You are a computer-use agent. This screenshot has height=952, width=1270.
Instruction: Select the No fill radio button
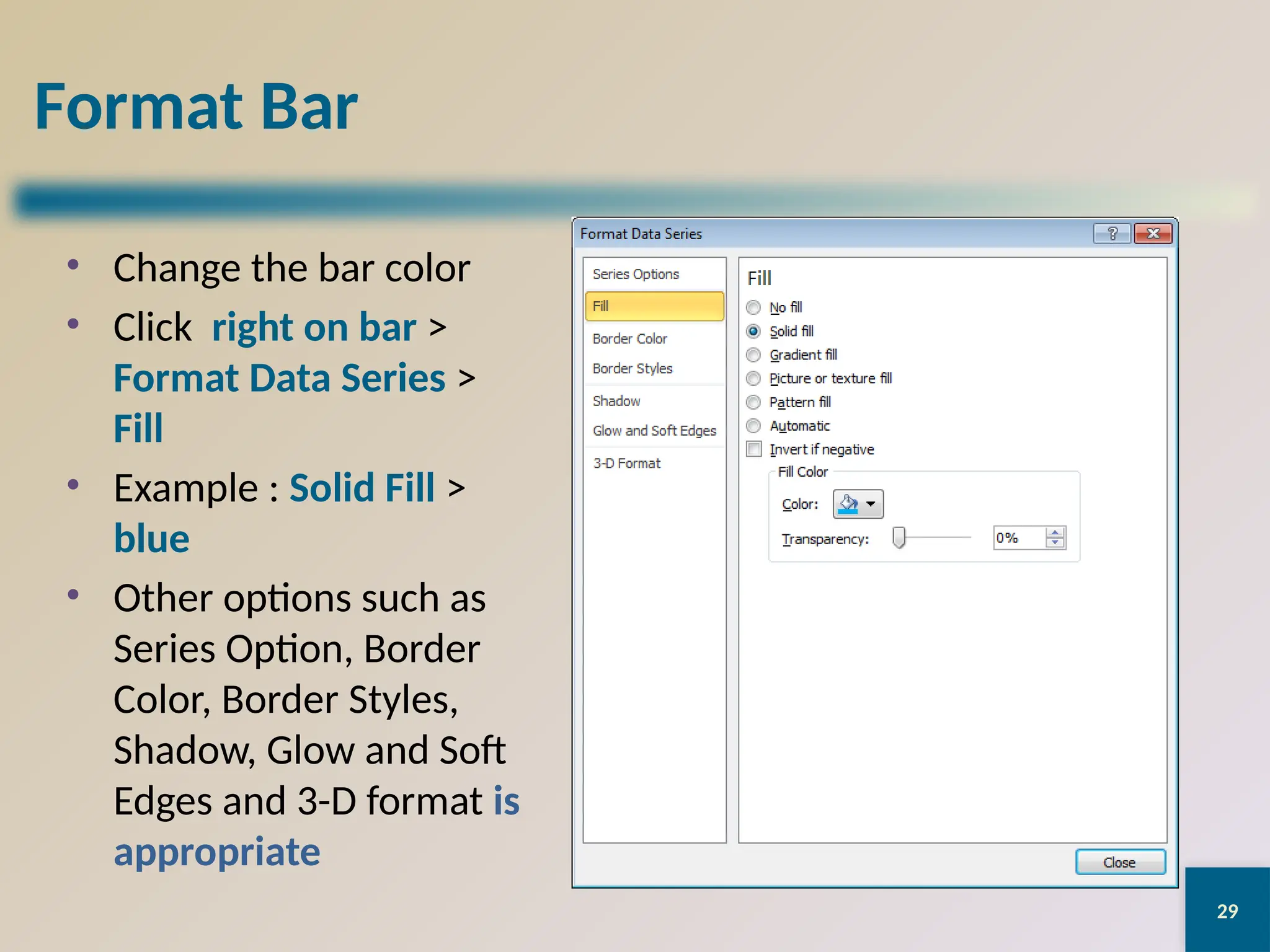(x=753, y=307)
